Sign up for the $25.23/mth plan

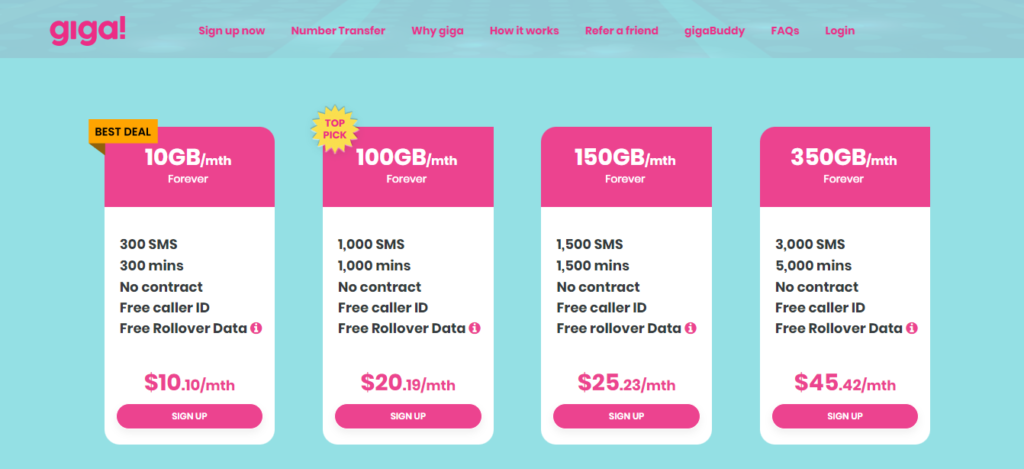pos(626,416)
